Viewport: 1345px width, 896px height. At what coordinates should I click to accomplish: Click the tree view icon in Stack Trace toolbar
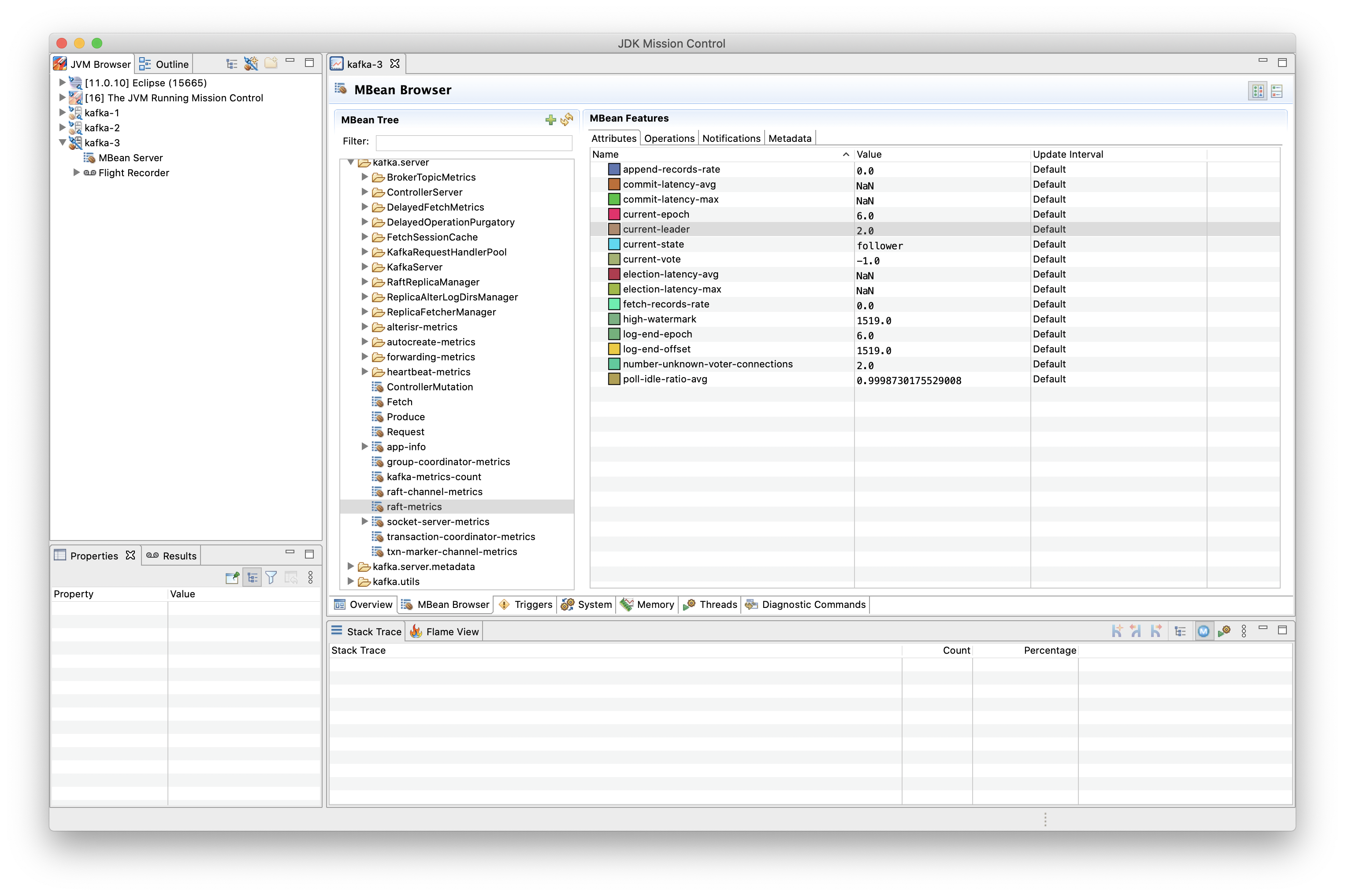tap(1180, 631)
